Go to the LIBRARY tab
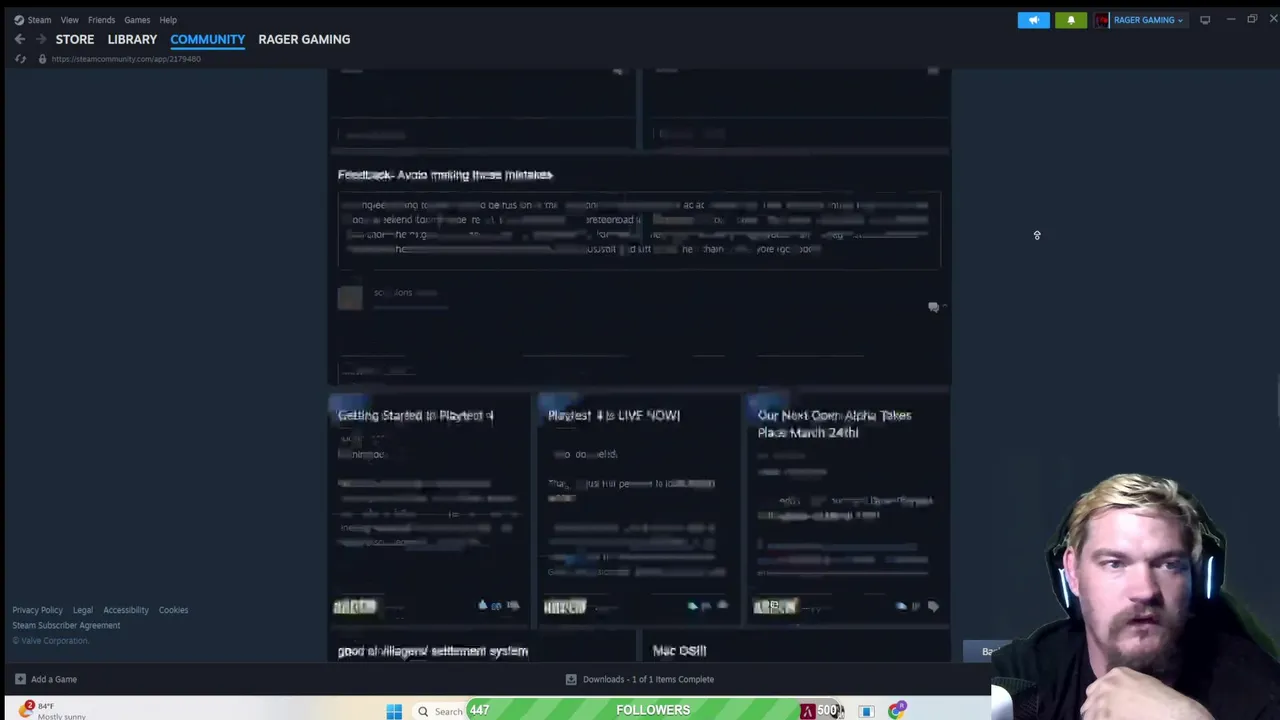 132,39
